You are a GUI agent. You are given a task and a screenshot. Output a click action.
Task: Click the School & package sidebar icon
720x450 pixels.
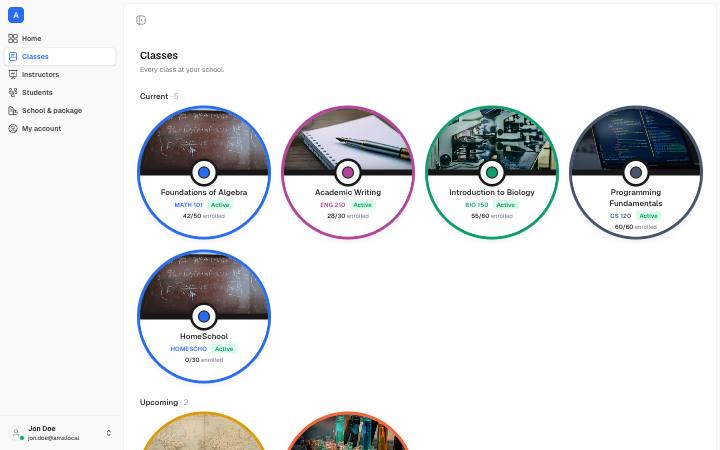13,111
